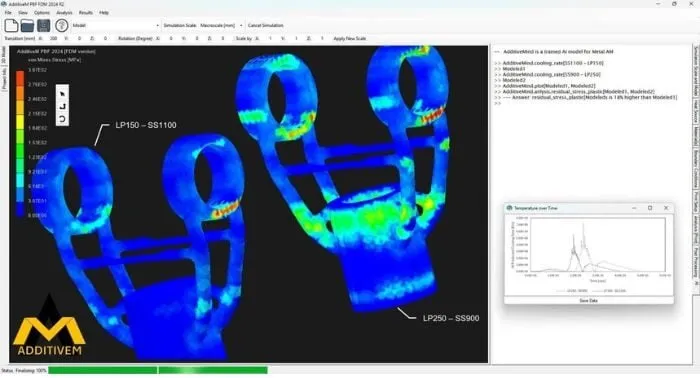Select the pointer tool in the viewport
The height and width of the screenshot is (378, 700).
[x=62, y=94]
